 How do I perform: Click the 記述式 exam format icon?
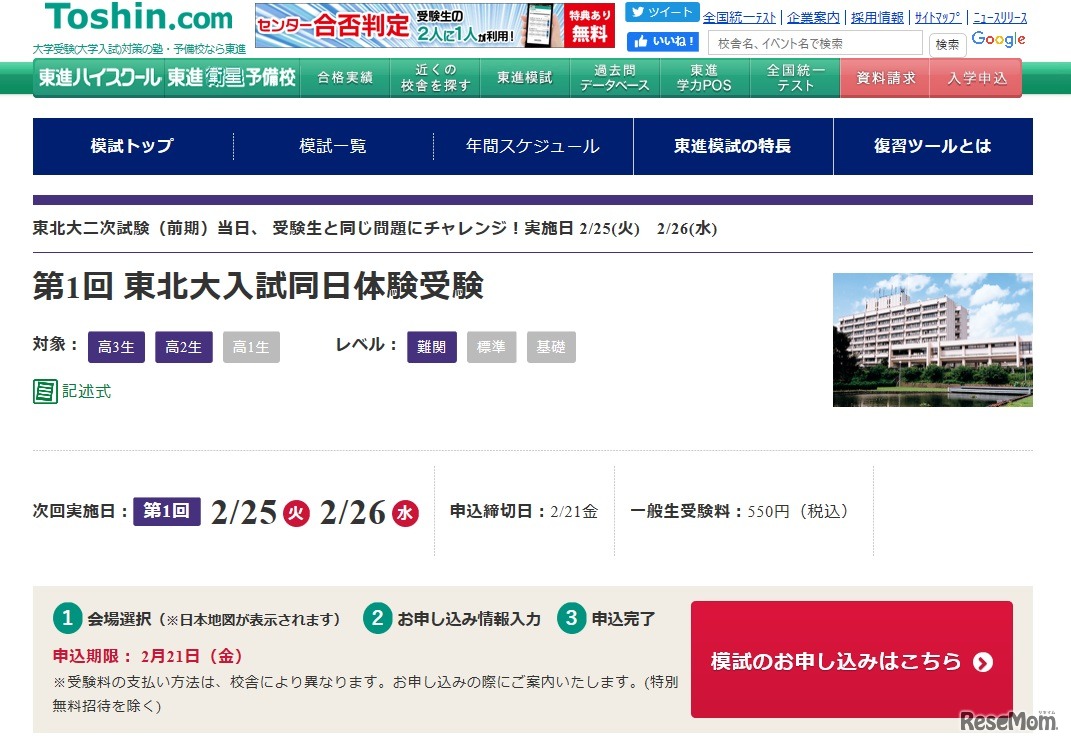pyautogui.click(x=44, y=391)
